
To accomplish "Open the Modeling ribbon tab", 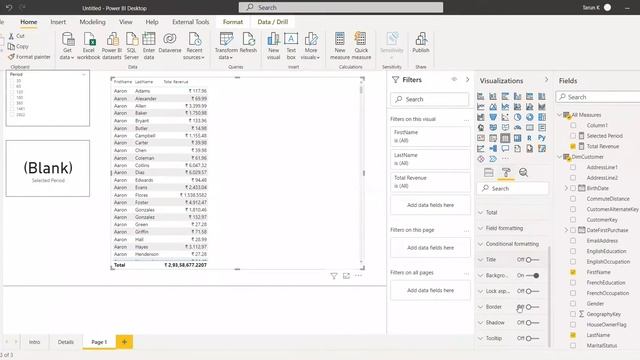I will coord(92,22).
